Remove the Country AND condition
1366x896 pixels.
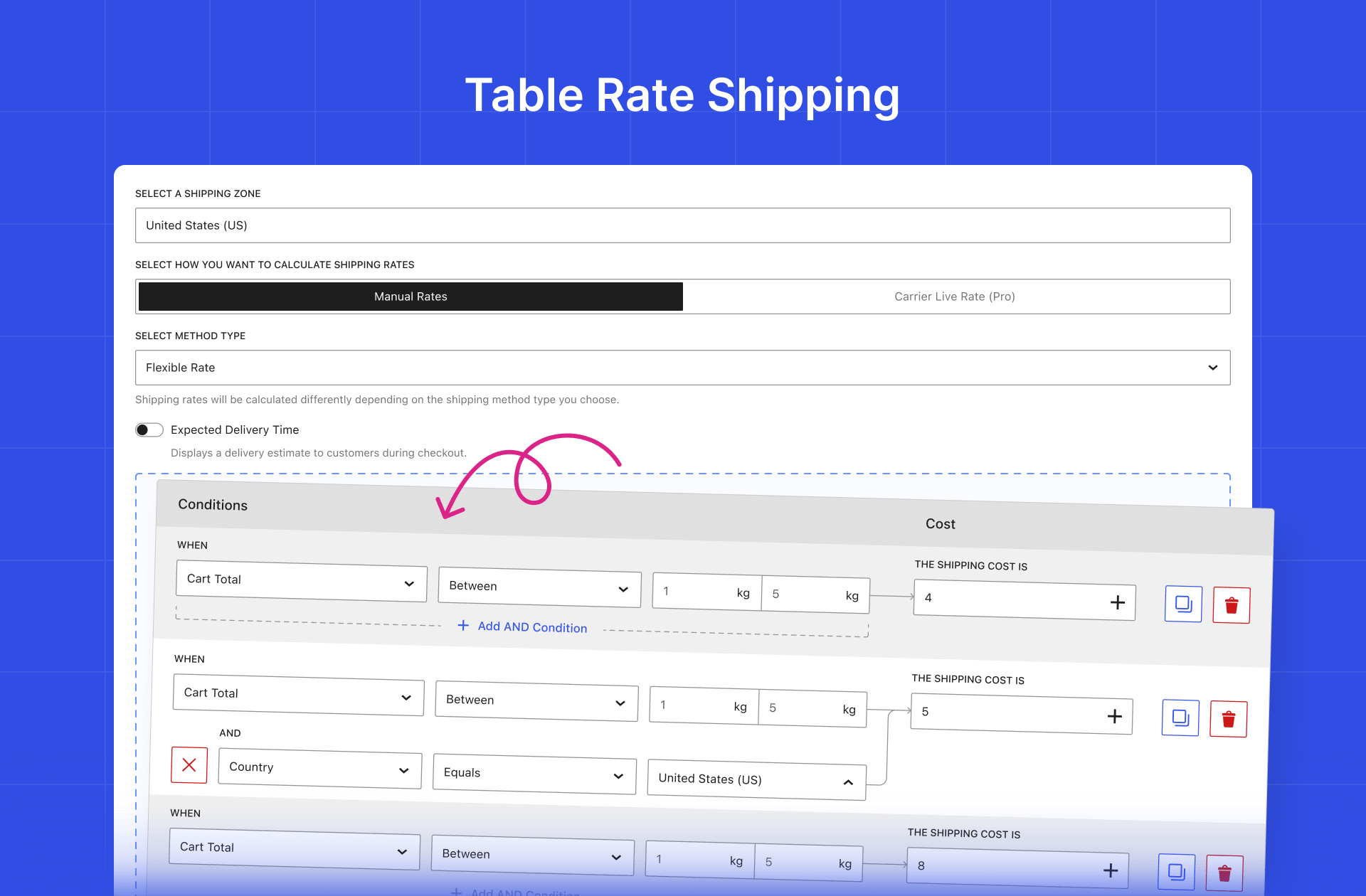click(x=189, y=764)
